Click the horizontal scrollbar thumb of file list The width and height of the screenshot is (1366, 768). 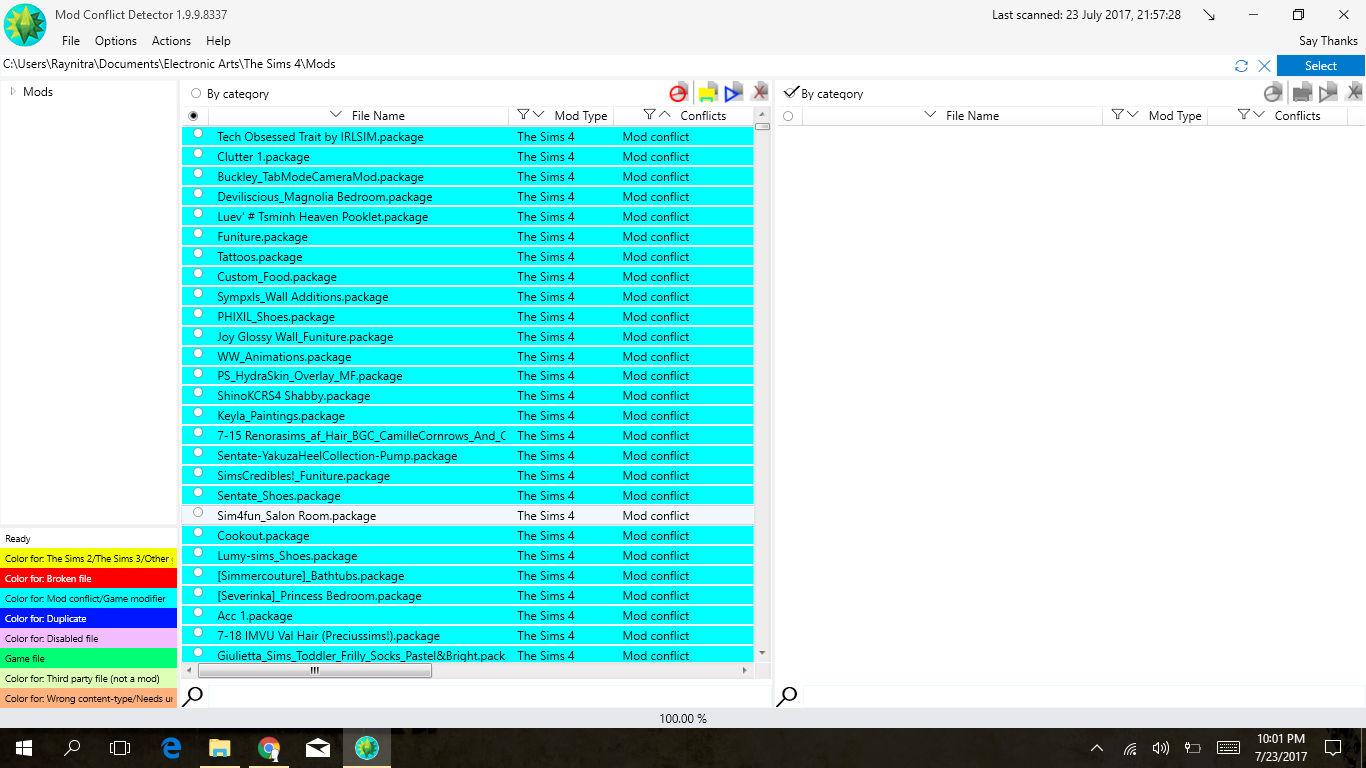315,671
